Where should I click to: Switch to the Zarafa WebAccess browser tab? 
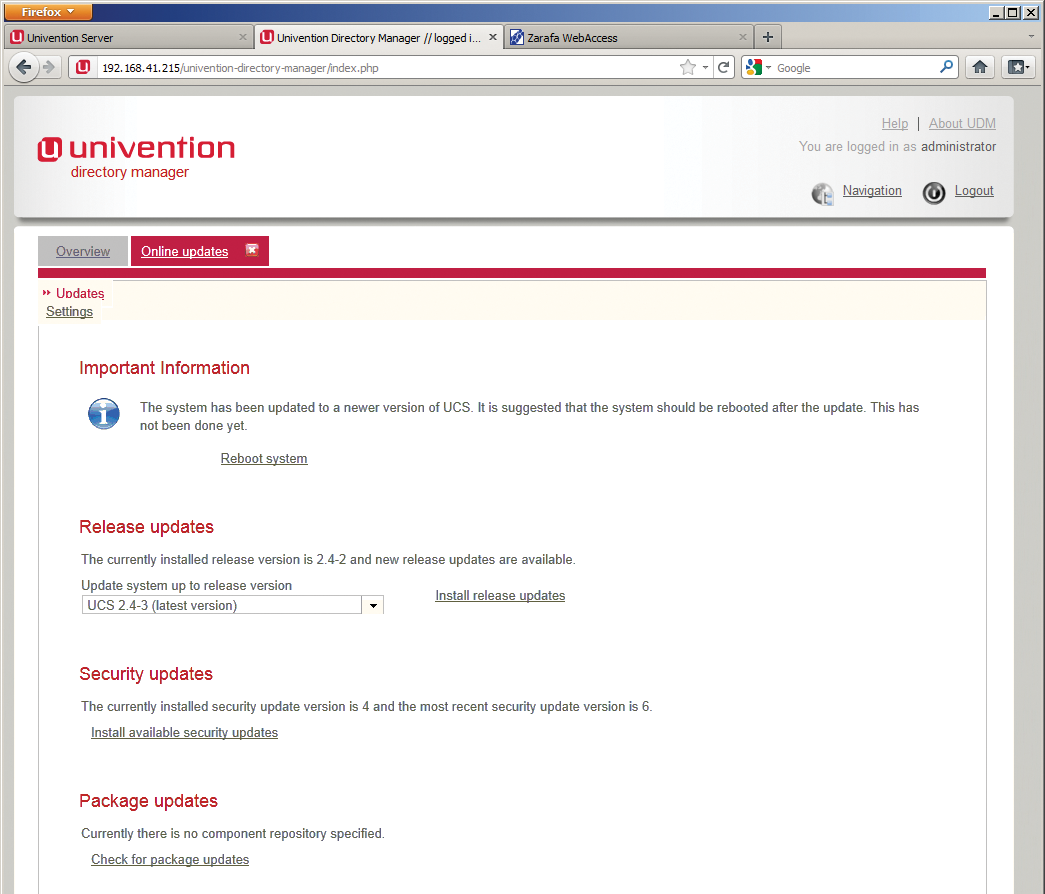[x=620, y=38]
